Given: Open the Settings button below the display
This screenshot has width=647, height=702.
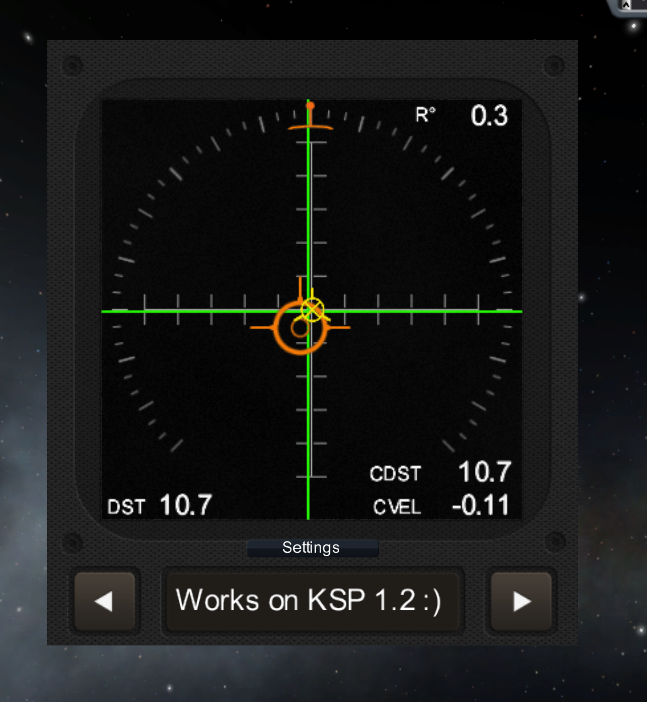Looking at the screenshot, I should point(313,548).
